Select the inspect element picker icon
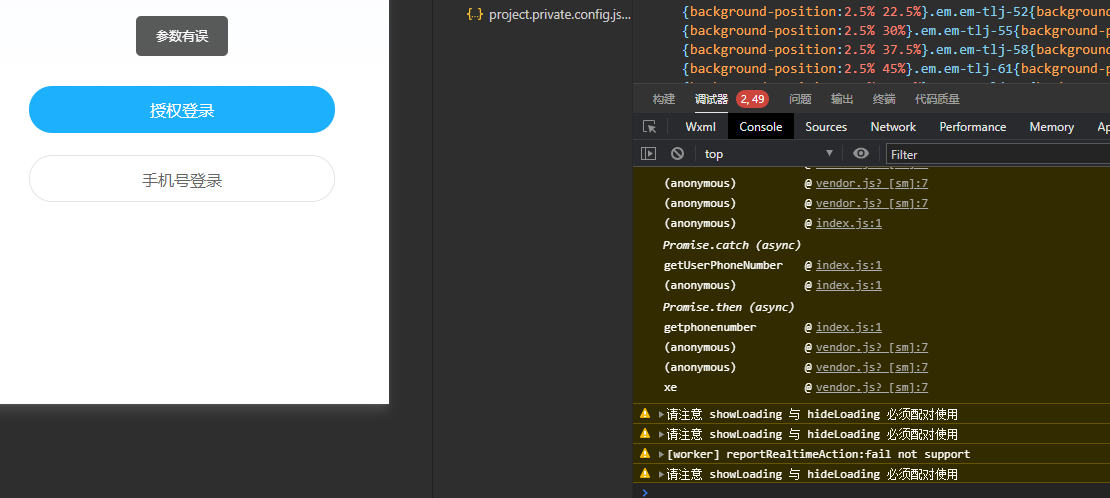This screenshot has width=1110, height=498. 649,127
